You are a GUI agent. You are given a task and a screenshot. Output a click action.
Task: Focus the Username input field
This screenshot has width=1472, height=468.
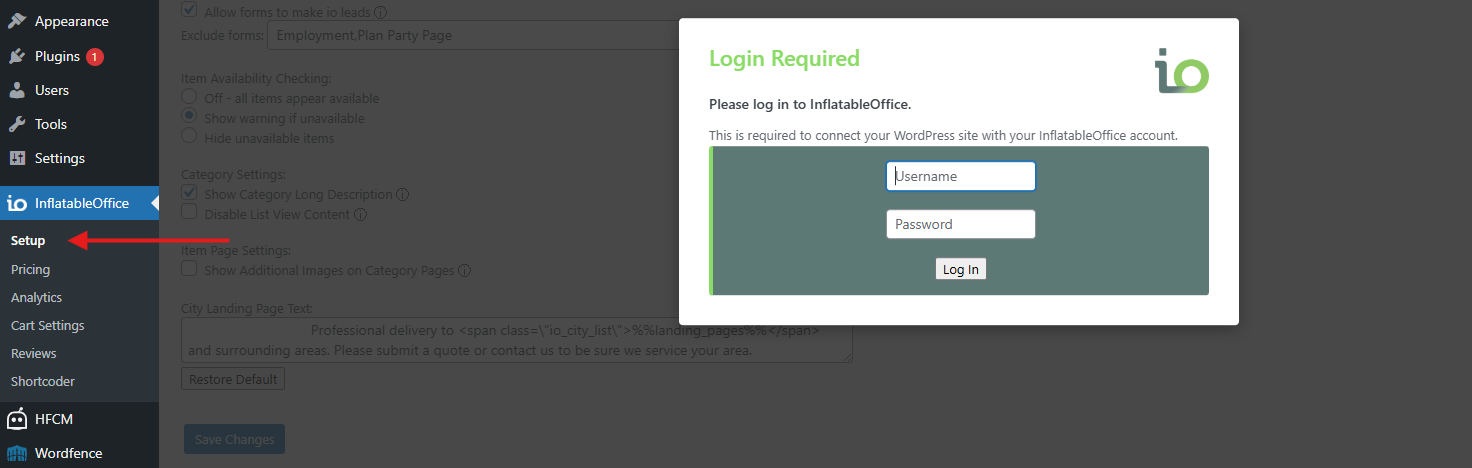[x=961, y=176]
